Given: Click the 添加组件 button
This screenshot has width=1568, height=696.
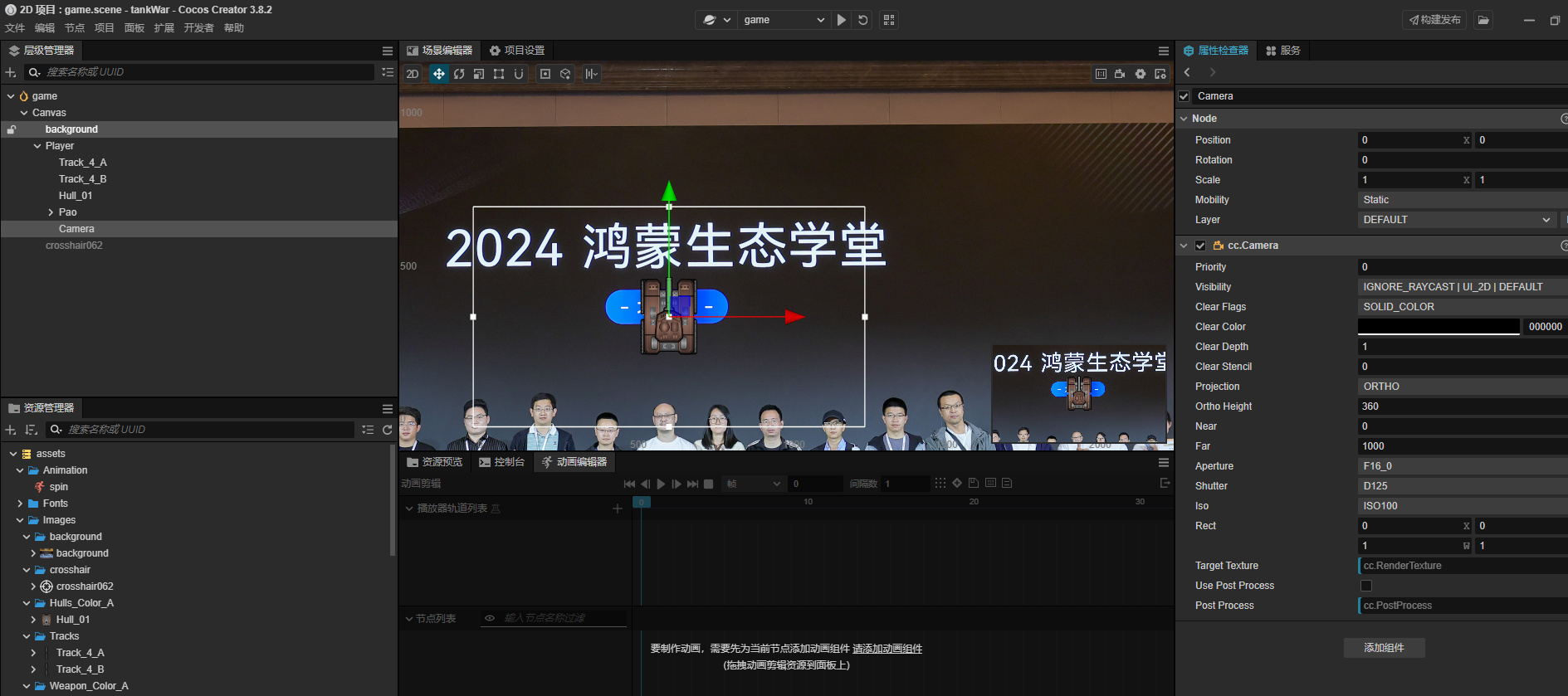Looking at the screenshot, I should (x=1385, y=648).
